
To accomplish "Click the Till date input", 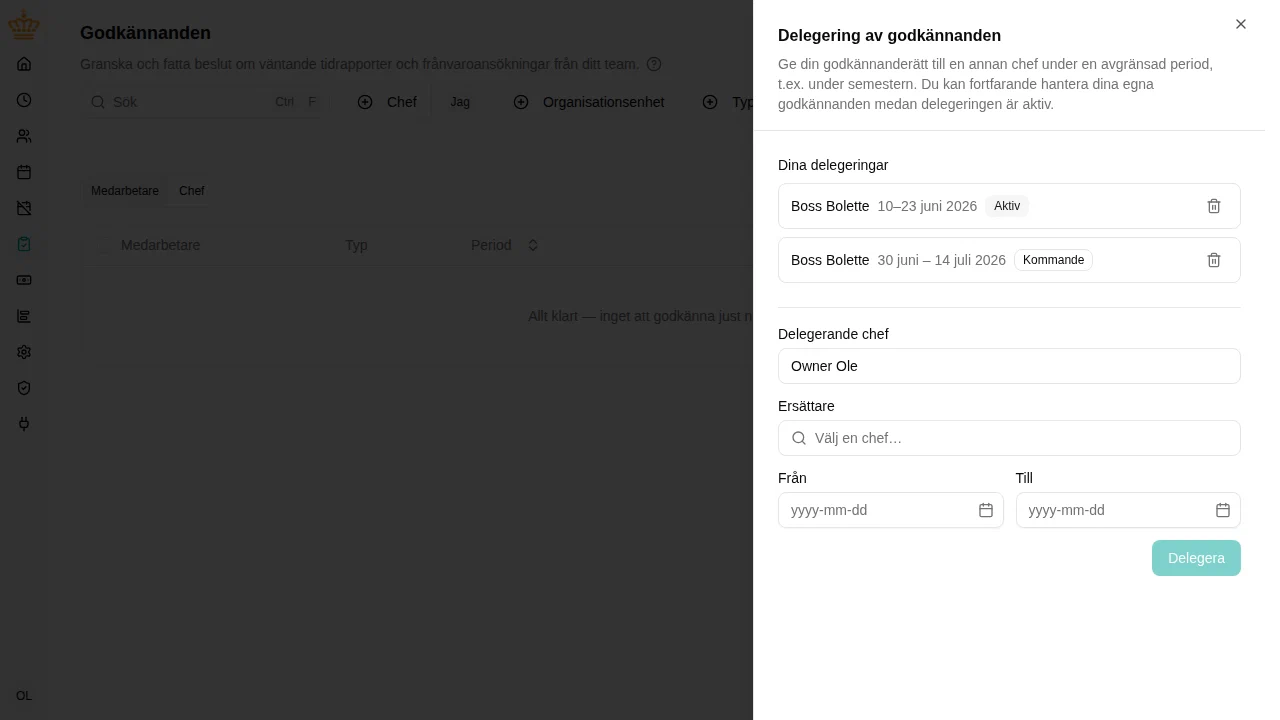I will 1128,510.
